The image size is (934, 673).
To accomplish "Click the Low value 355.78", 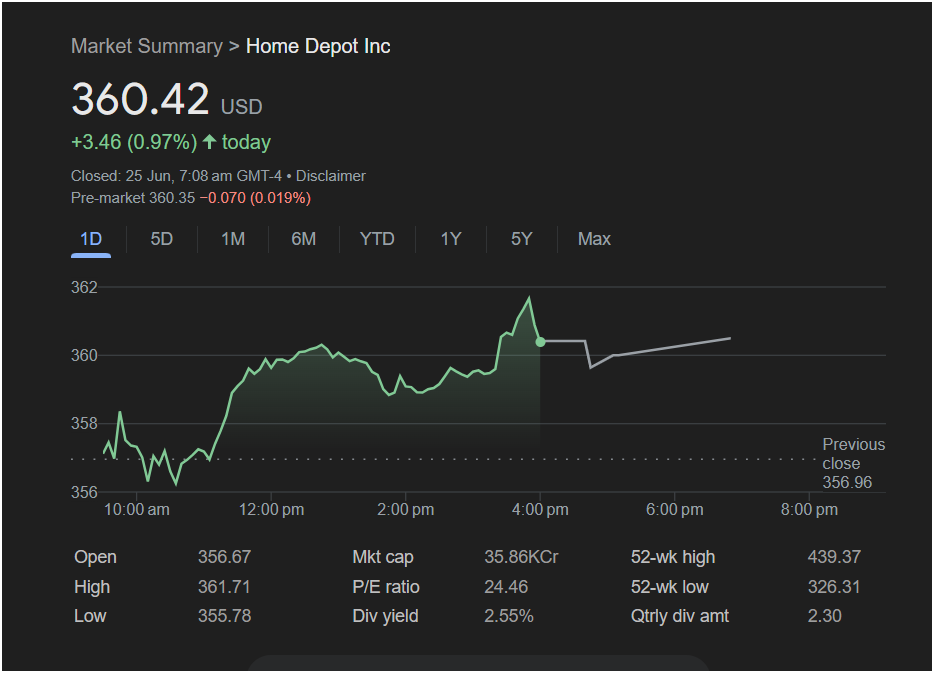I will (x=225, y=616).
